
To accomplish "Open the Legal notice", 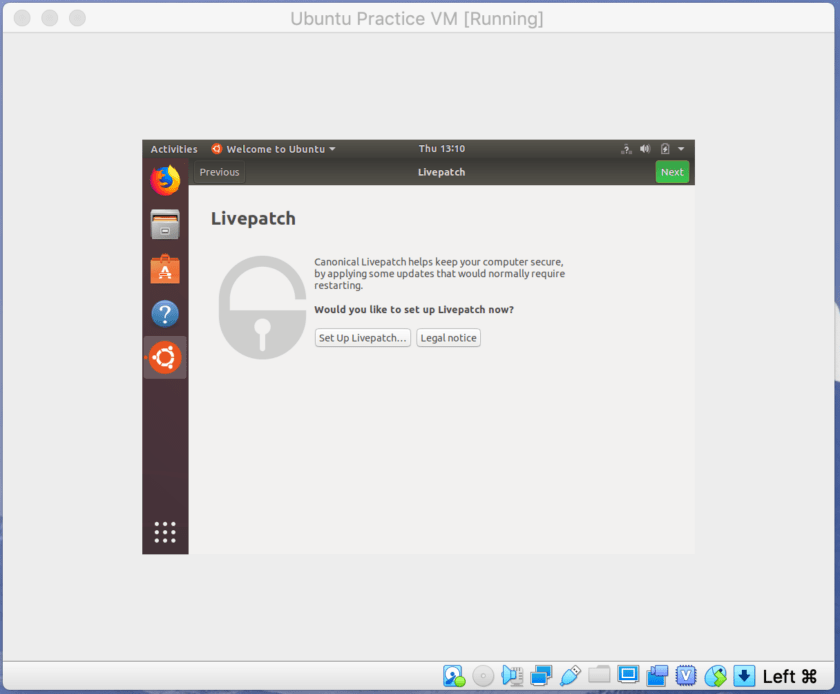I will (x=448, y=338).
